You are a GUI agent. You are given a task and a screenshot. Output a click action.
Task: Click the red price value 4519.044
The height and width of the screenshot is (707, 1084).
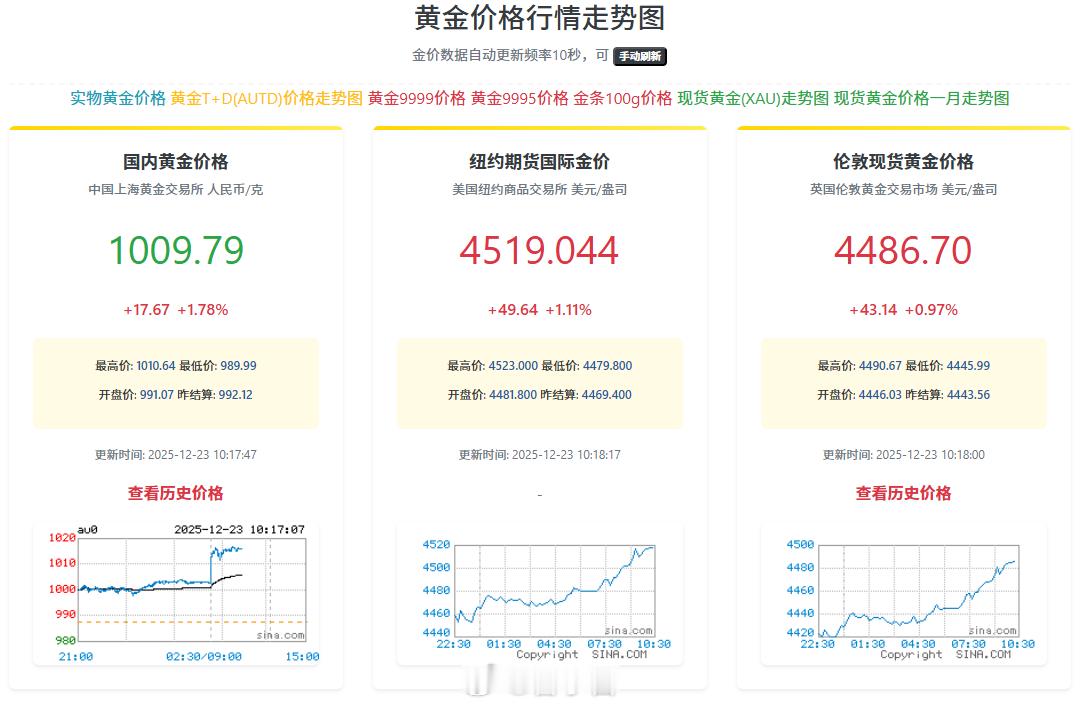click(539, 250)
